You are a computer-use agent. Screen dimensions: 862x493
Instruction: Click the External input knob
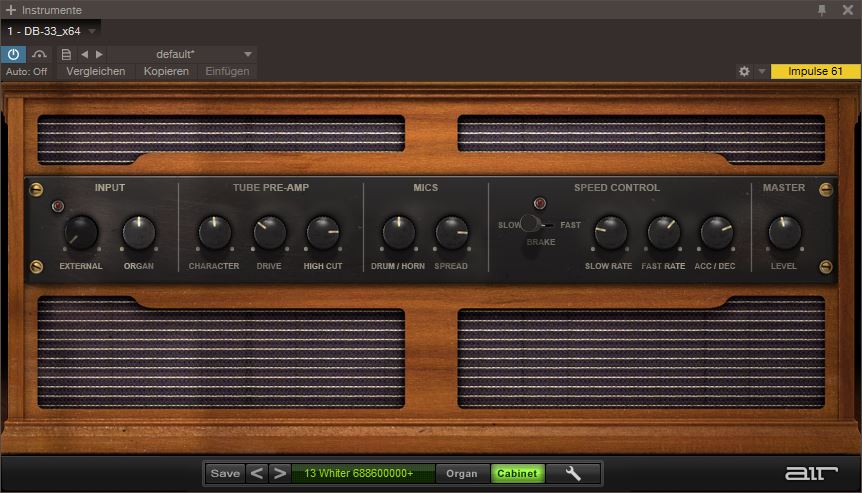[81, 232]
